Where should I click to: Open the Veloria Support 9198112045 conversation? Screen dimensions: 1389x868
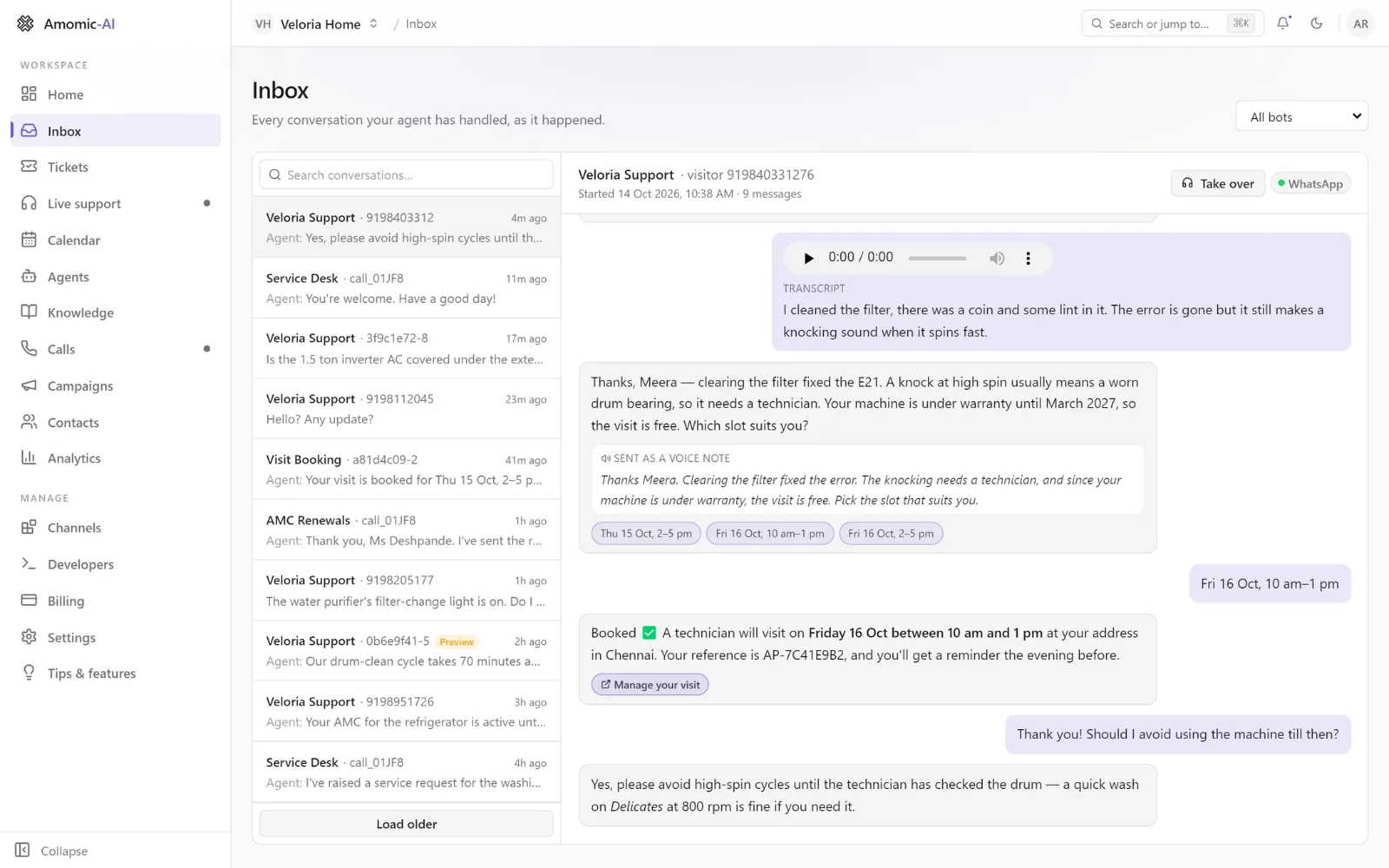[406, 409]
